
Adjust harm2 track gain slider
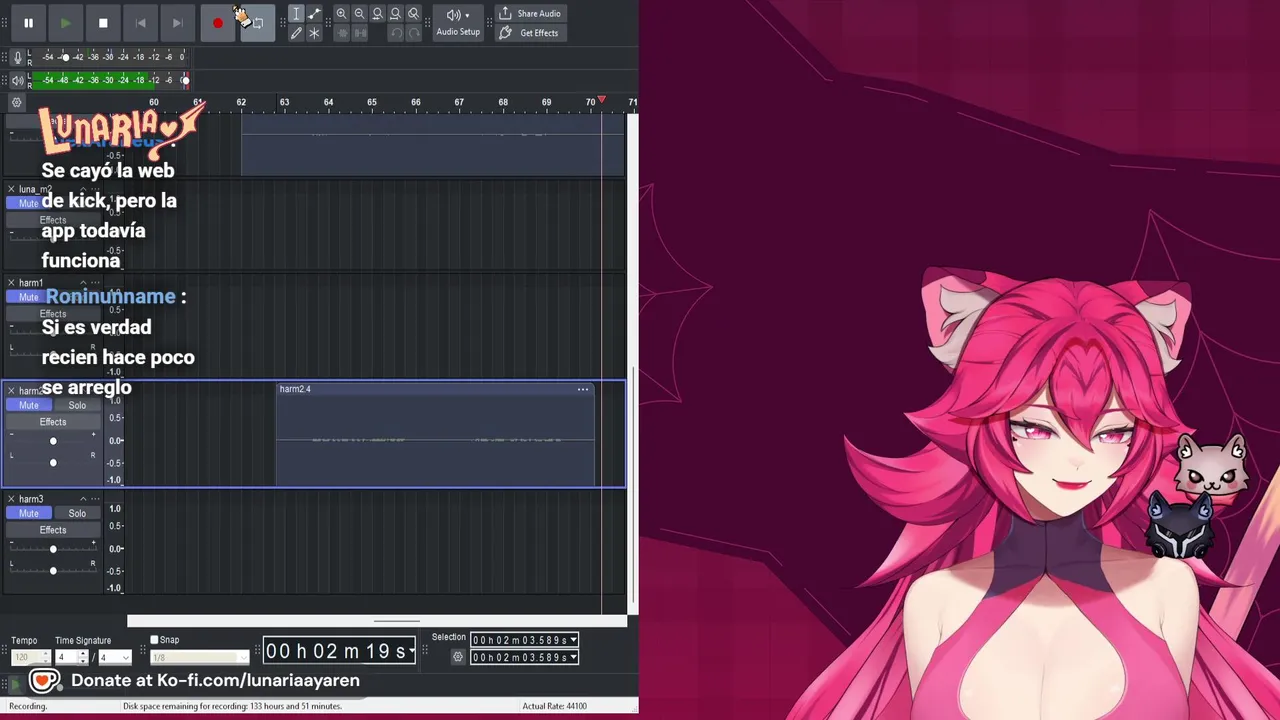coord(53,441)
